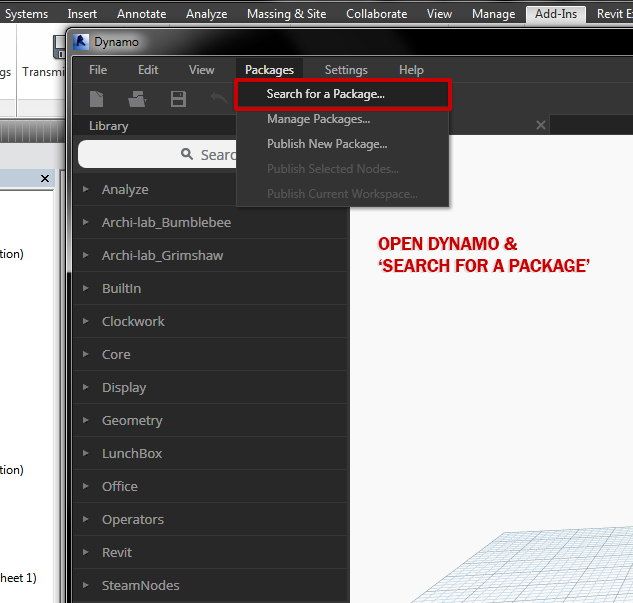
Task: Open the Dynamo View menu
Action: pyautogui.click(x=201, y=70)
